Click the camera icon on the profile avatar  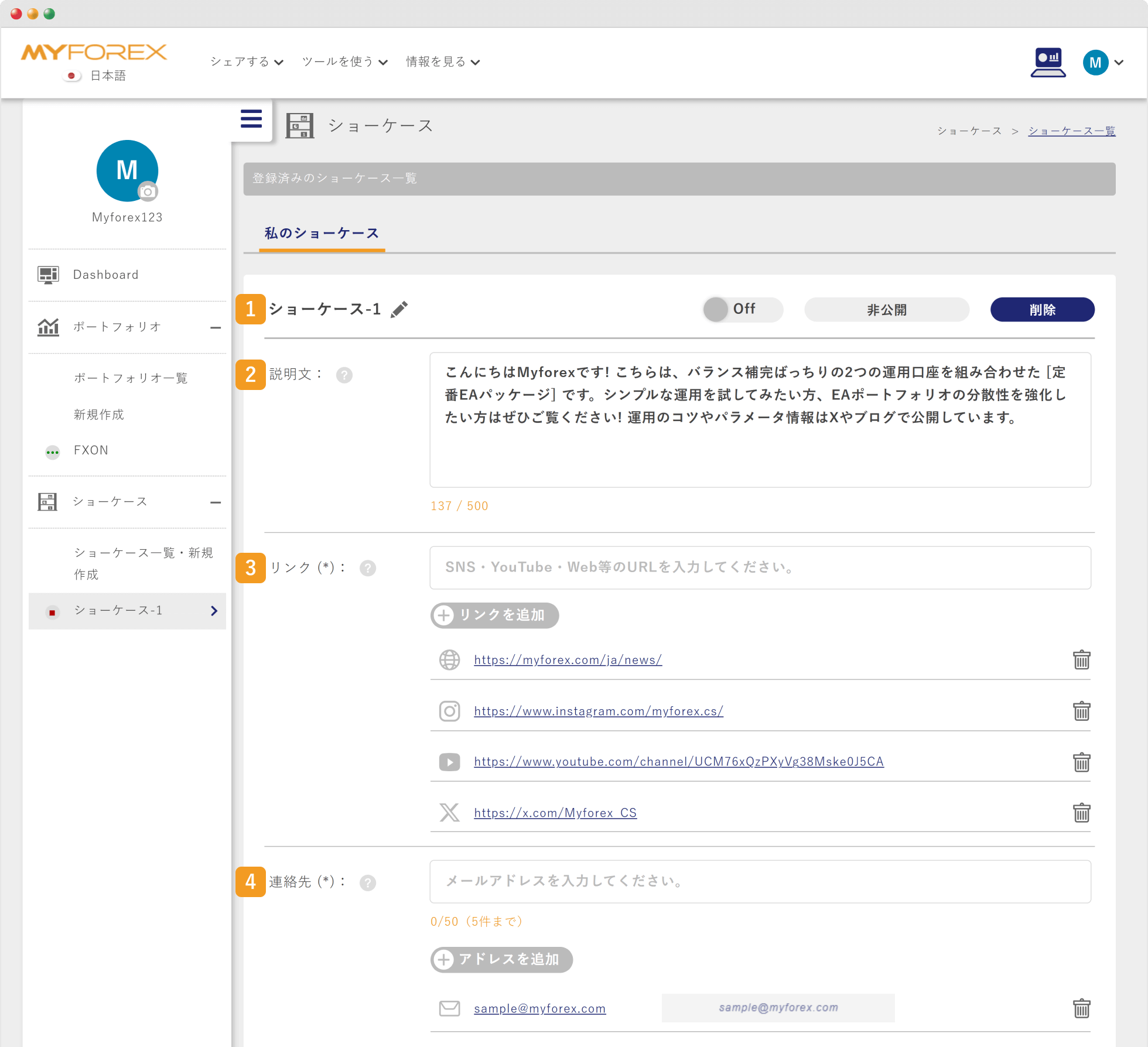148,191
